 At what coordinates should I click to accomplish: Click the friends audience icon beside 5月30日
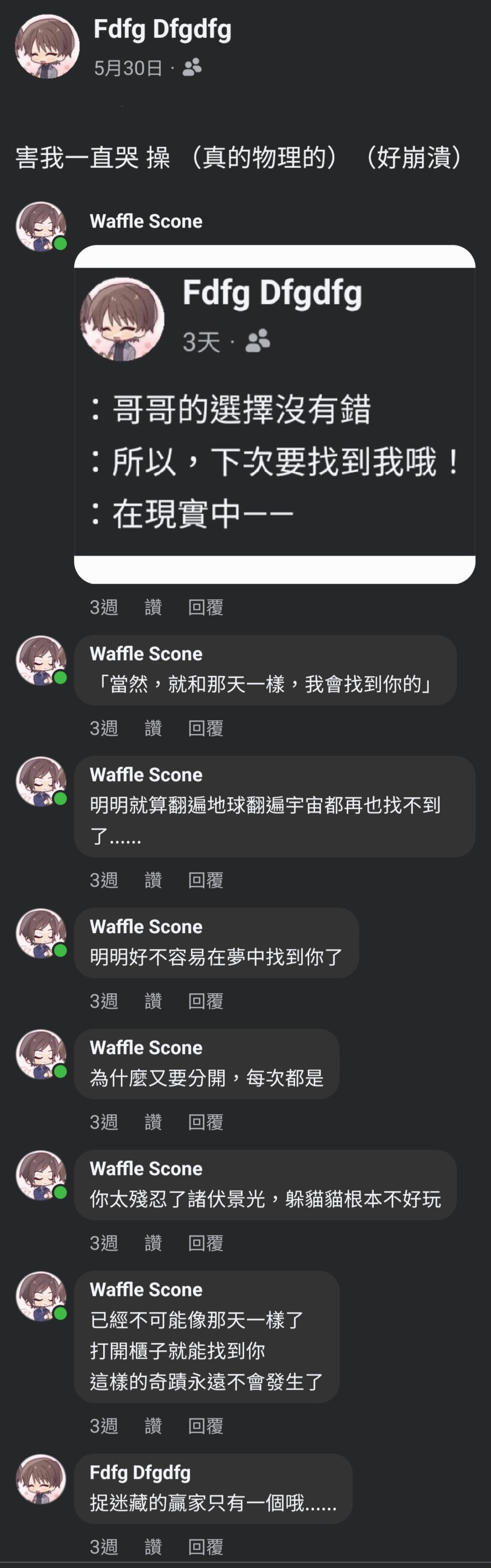click(192, 67)
